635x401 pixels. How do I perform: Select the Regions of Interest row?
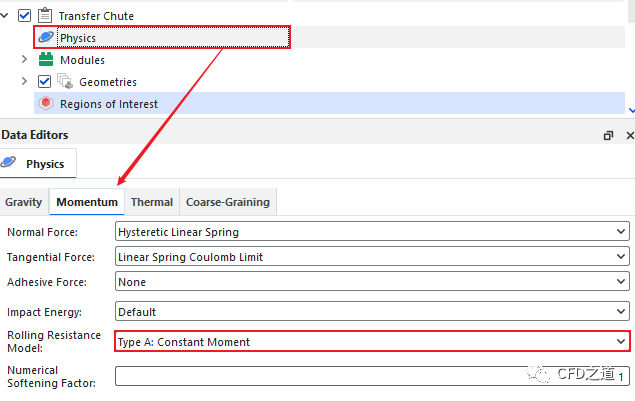[x=329, y=103]
